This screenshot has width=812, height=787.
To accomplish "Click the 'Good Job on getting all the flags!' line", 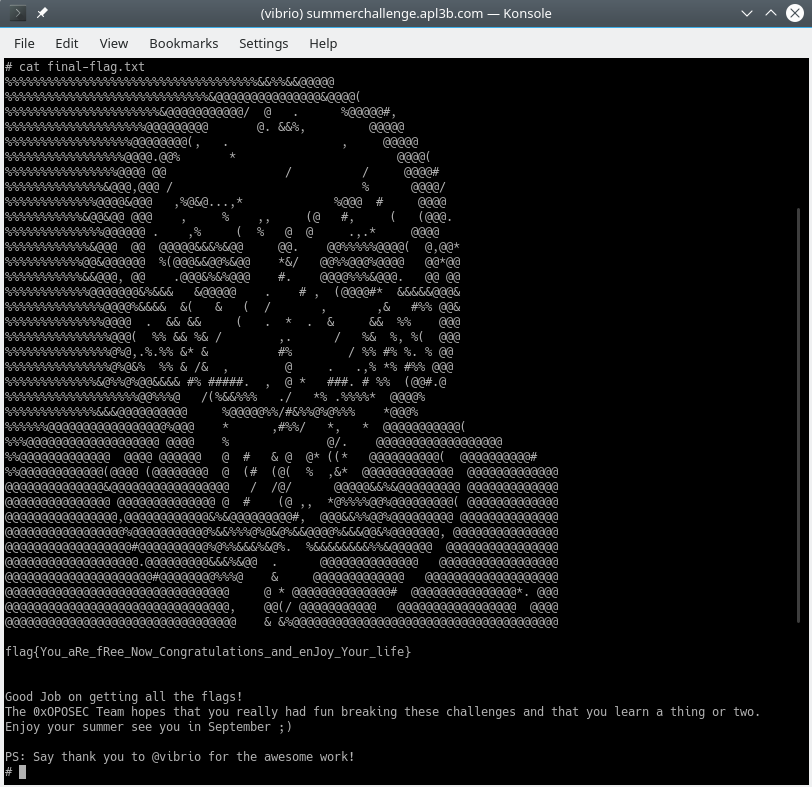I will click(x=124, y=697).
